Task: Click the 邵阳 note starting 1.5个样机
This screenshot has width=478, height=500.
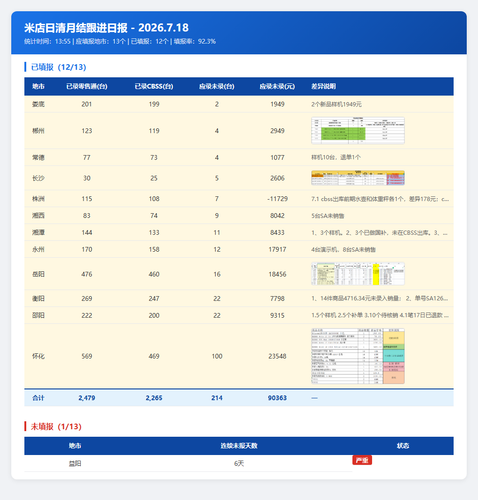Action: pos(380,315)
